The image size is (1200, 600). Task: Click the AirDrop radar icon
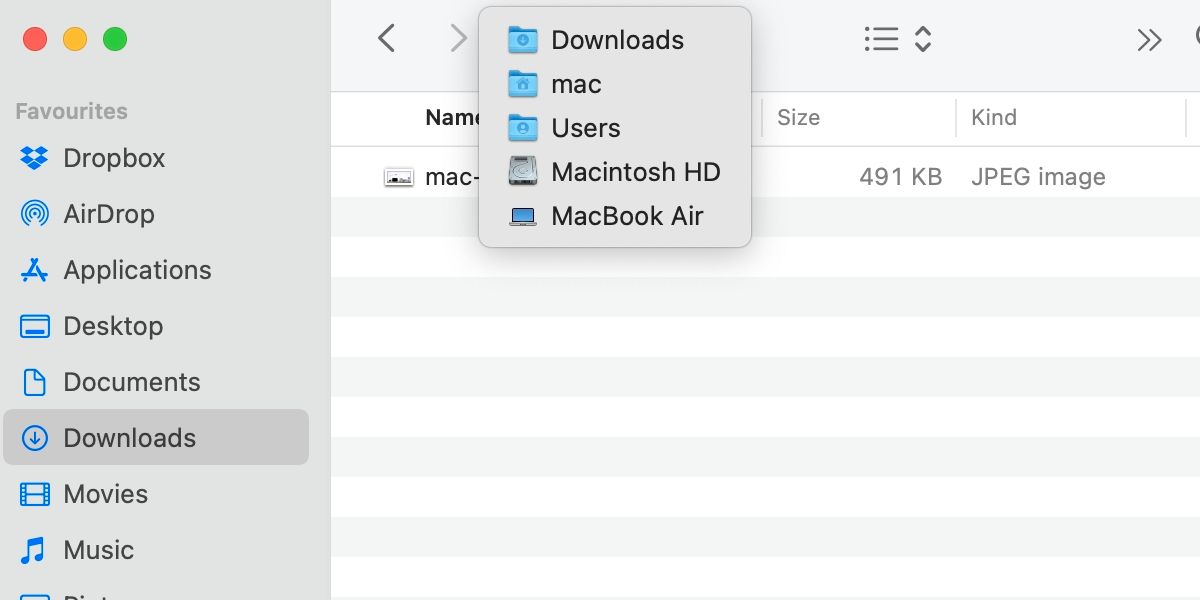(34, 214)
